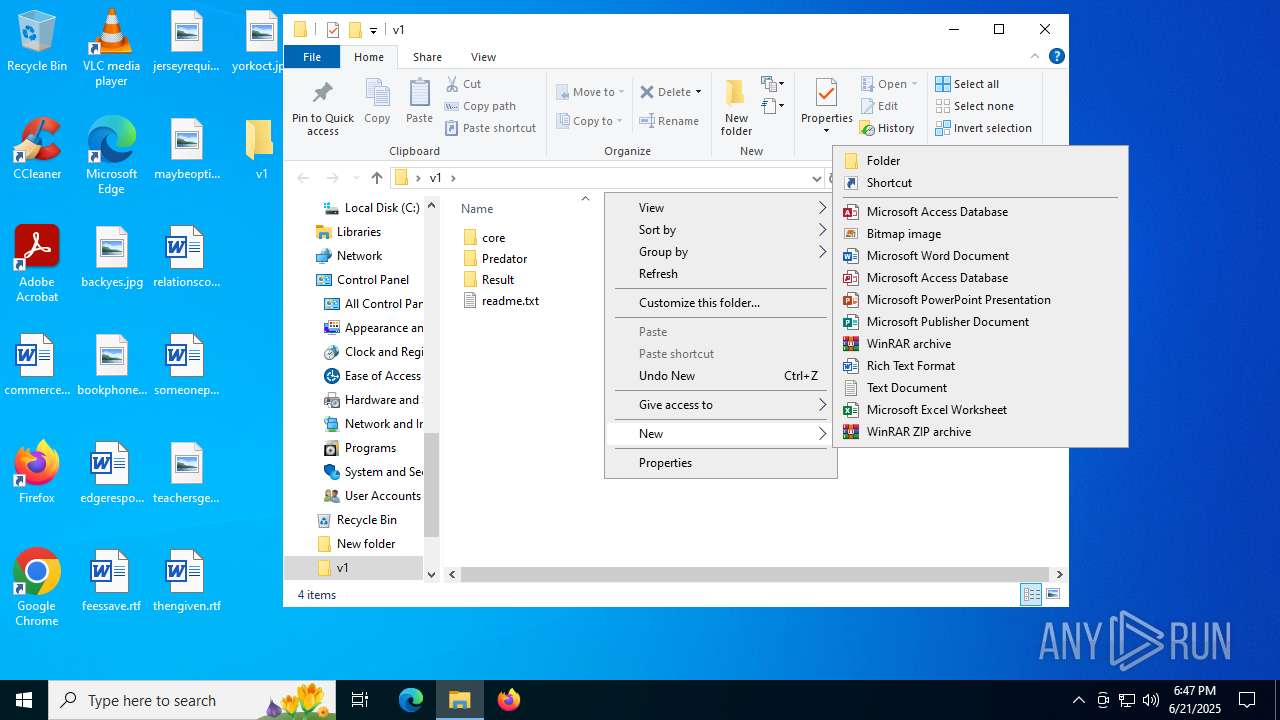Click the Up one level arrow
Screen dimensions: 1280x720
(376, 178)
